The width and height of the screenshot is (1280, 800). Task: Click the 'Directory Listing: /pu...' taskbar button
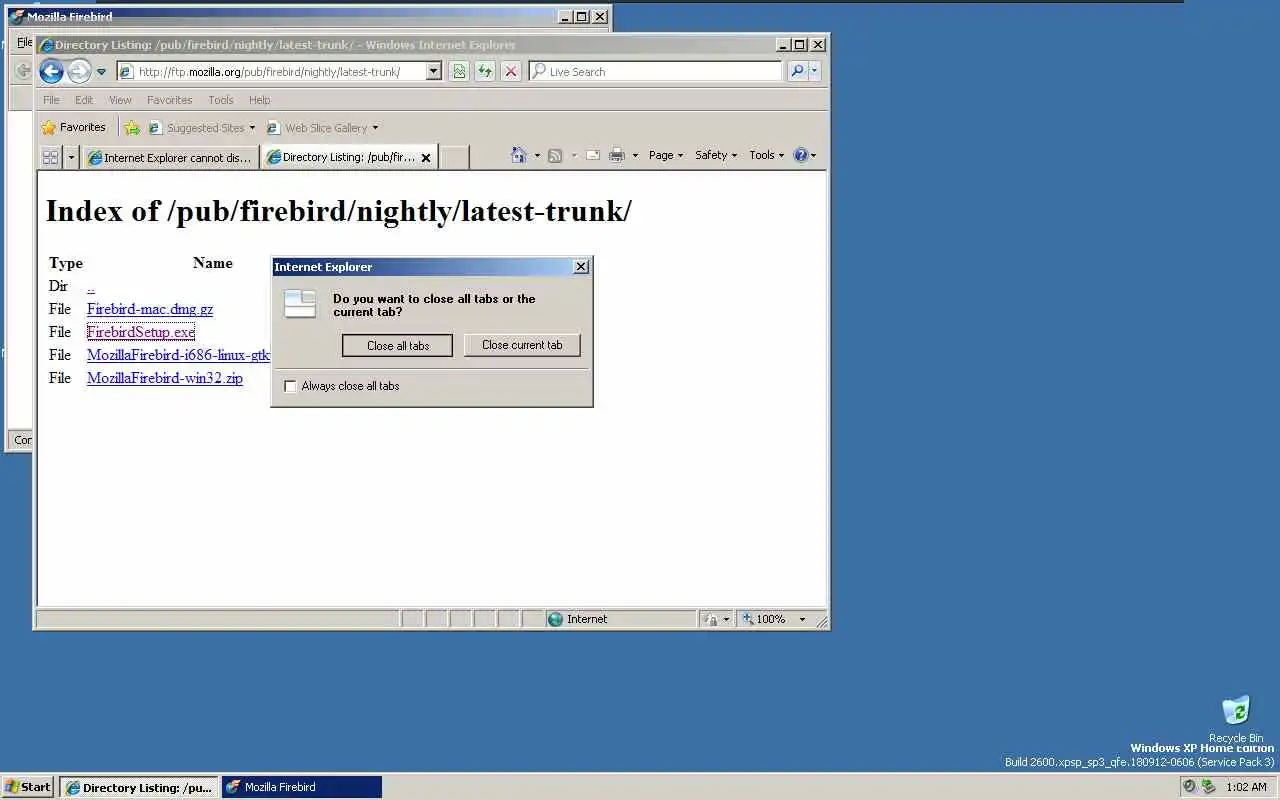coord(139,787)
